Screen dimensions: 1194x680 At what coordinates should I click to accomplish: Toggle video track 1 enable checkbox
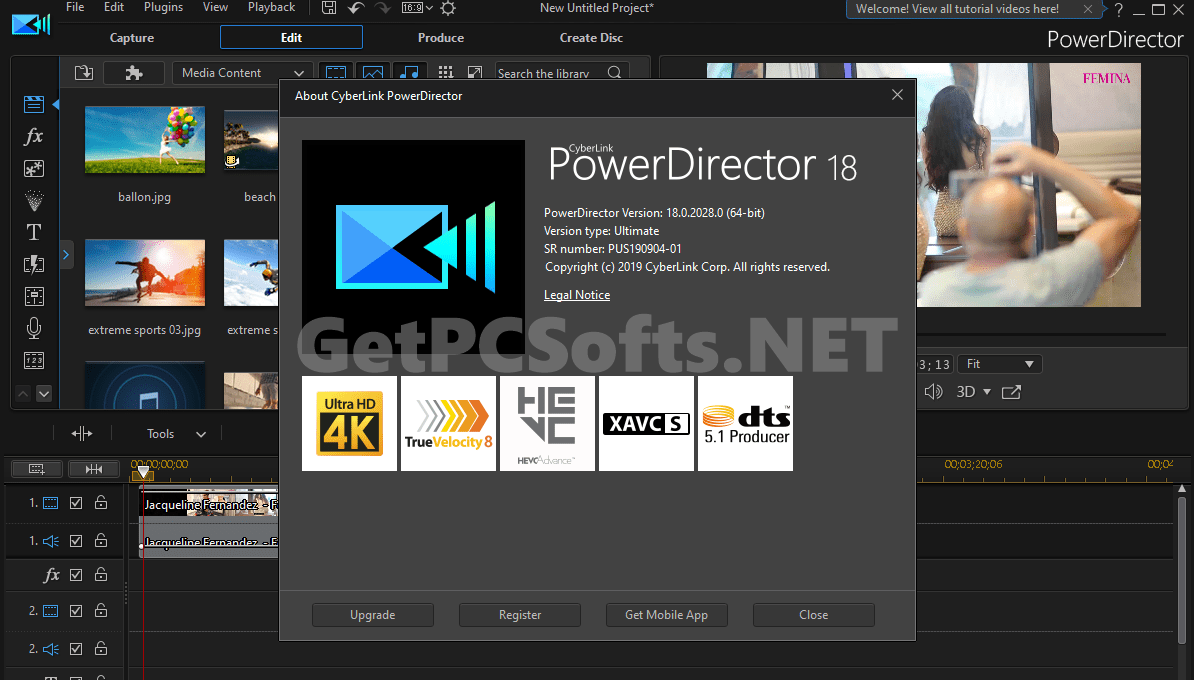[x=75, y=503]
